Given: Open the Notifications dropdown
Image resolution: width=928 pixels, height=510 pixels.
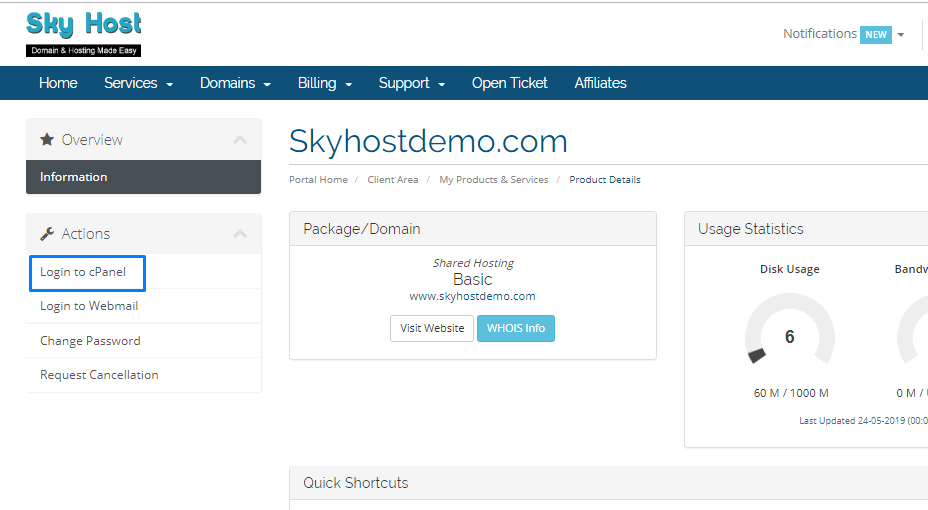Looking at the screenshot, I should point(842,34).
